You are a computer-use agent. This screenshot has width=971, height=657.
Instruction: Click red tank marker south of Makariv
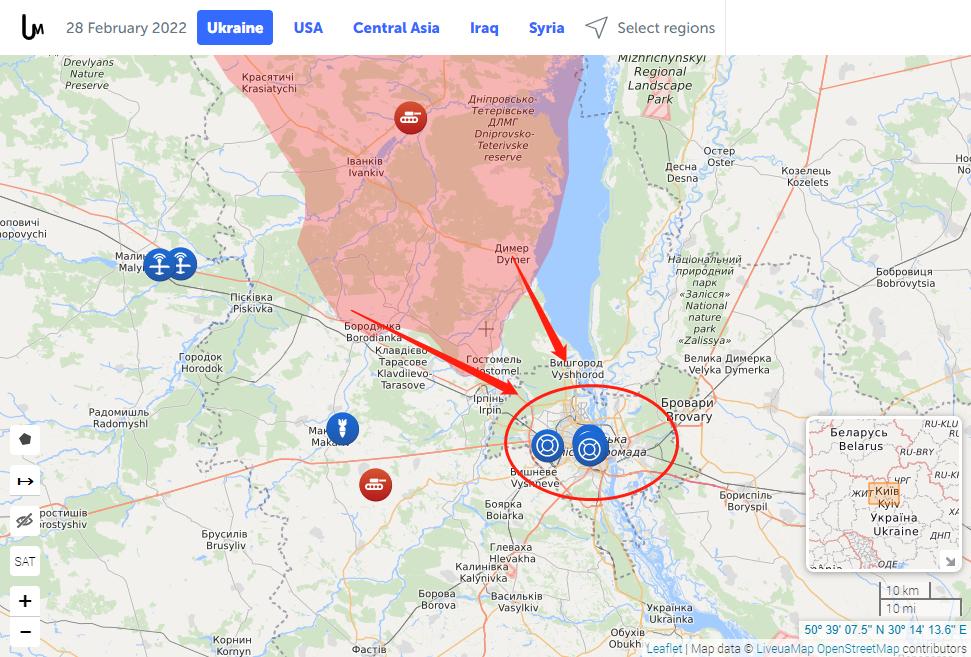375,485
